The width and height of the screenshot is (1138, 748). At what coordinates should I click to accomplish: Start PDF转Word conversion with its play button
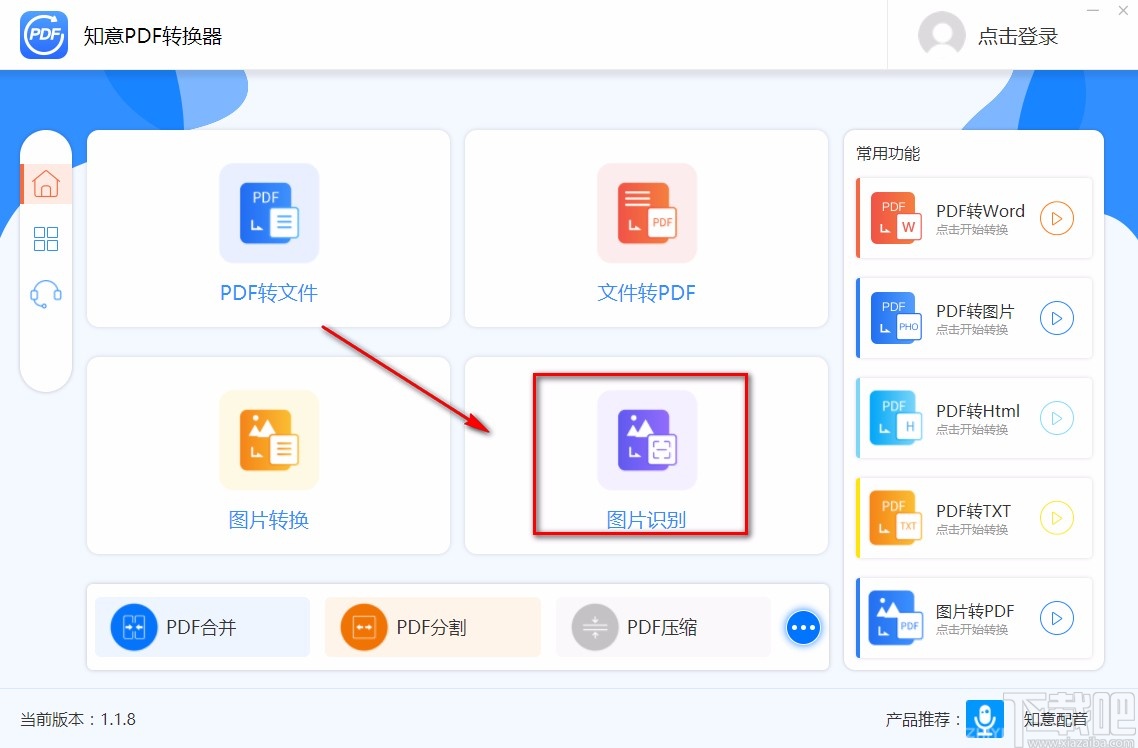1057,218
